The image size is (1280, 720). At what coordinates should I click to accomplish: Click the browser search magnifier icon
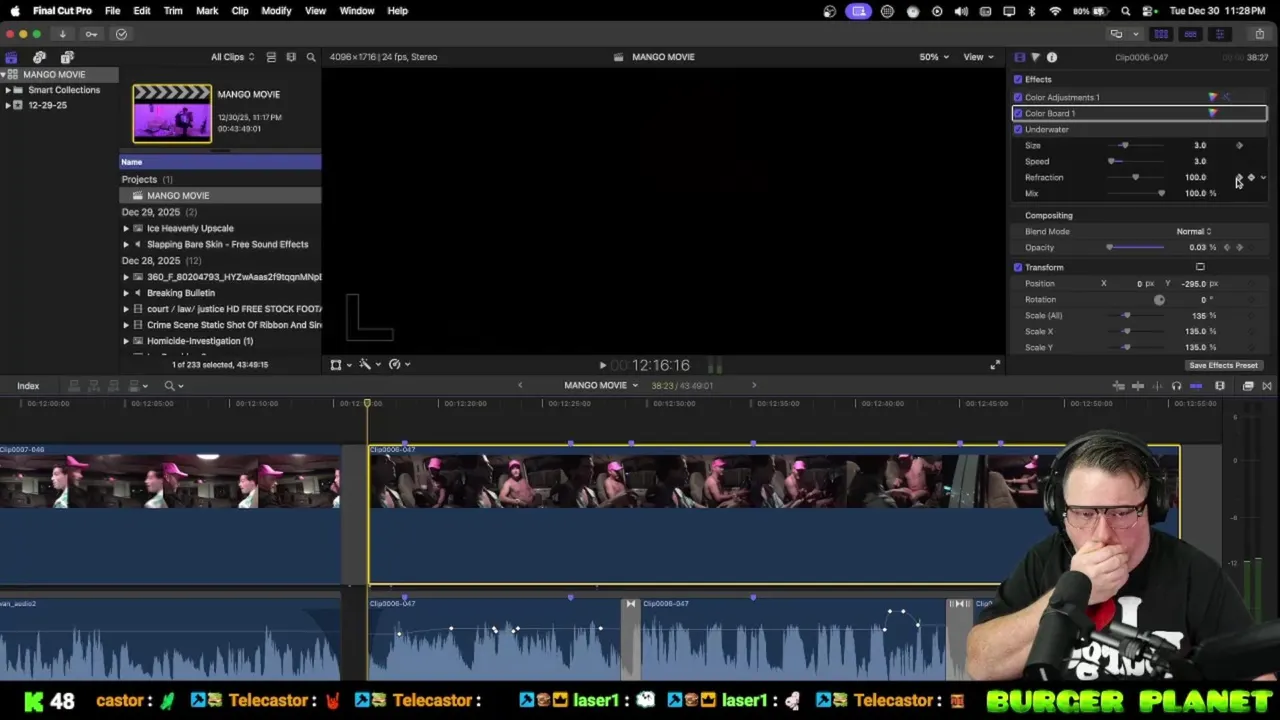point(311,57)
